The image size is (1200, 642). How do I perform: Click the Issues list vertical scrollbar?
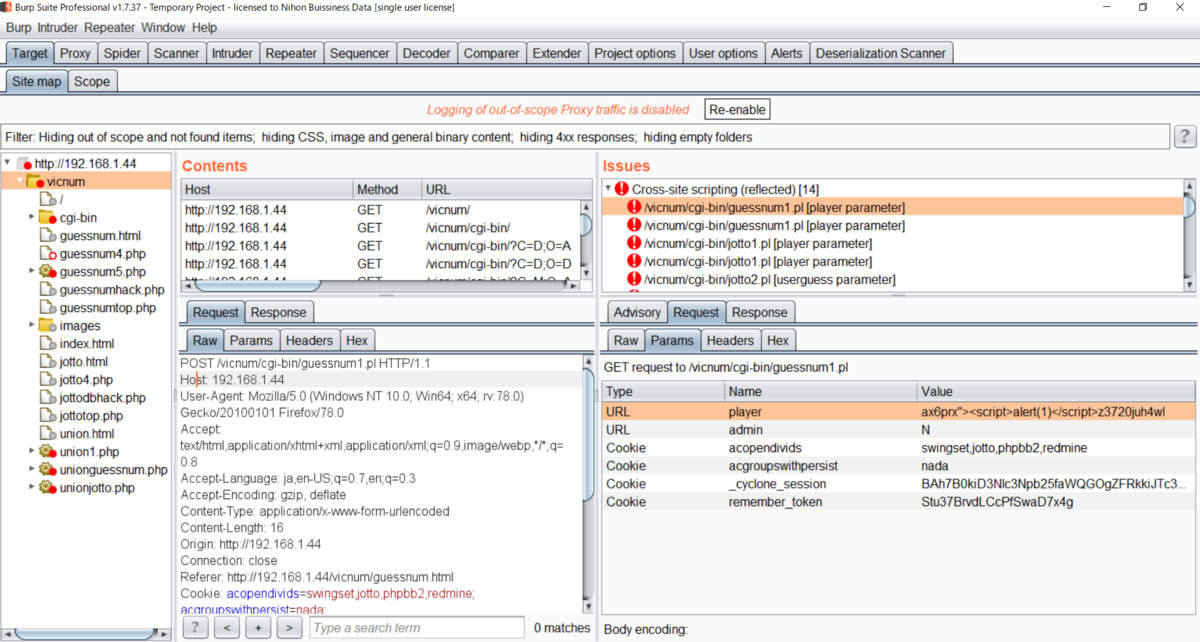[x=1189, y=235]
